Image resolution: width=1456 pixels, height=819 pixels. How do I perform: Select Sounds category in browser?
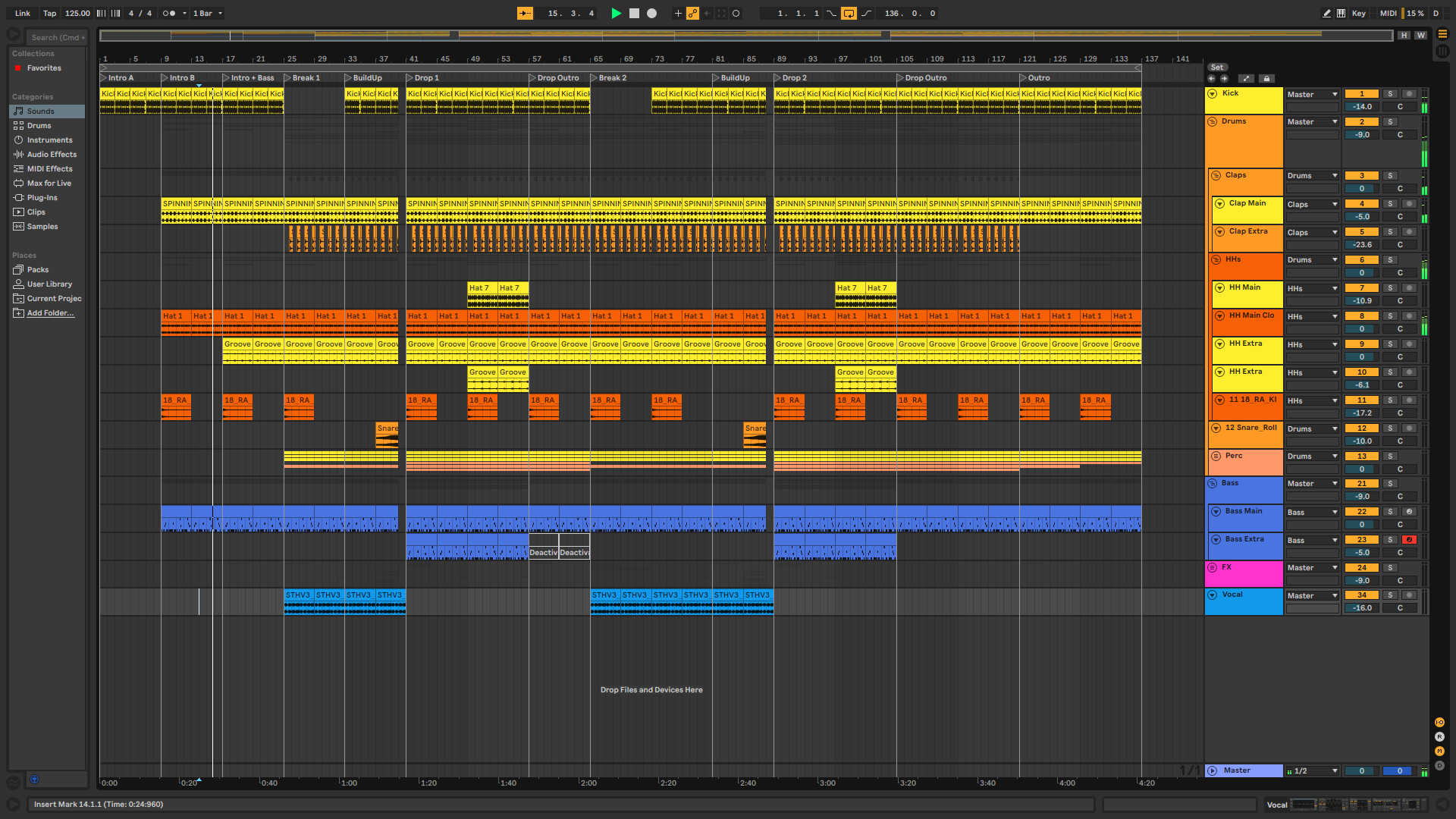[47, 111]
